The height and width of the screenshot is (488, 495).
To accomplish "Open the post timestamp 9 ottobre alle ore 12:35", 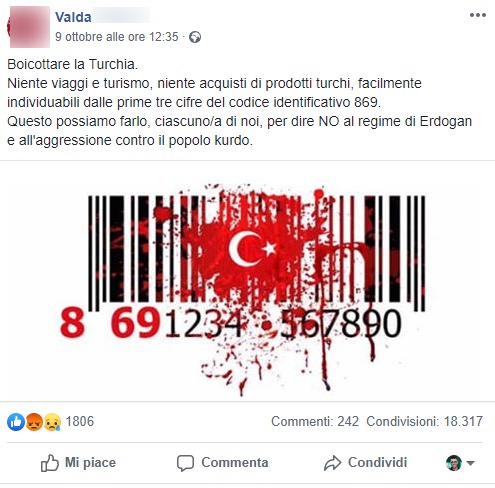I will point(117,37).
